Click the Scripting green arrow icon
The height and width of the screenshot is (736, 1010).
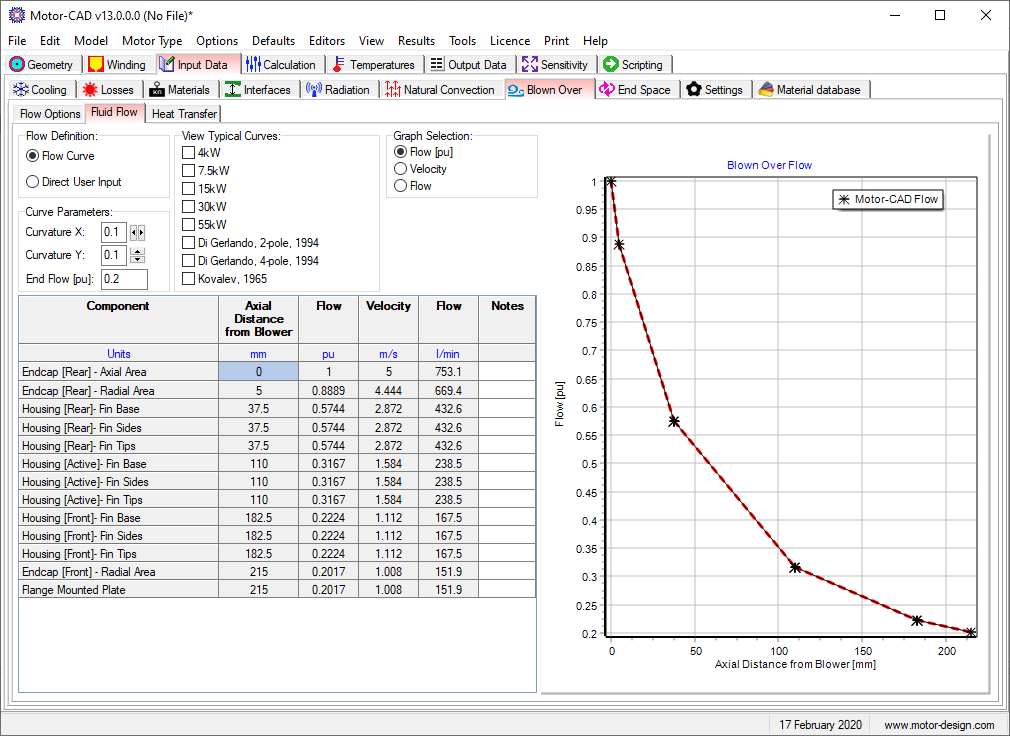611,64
